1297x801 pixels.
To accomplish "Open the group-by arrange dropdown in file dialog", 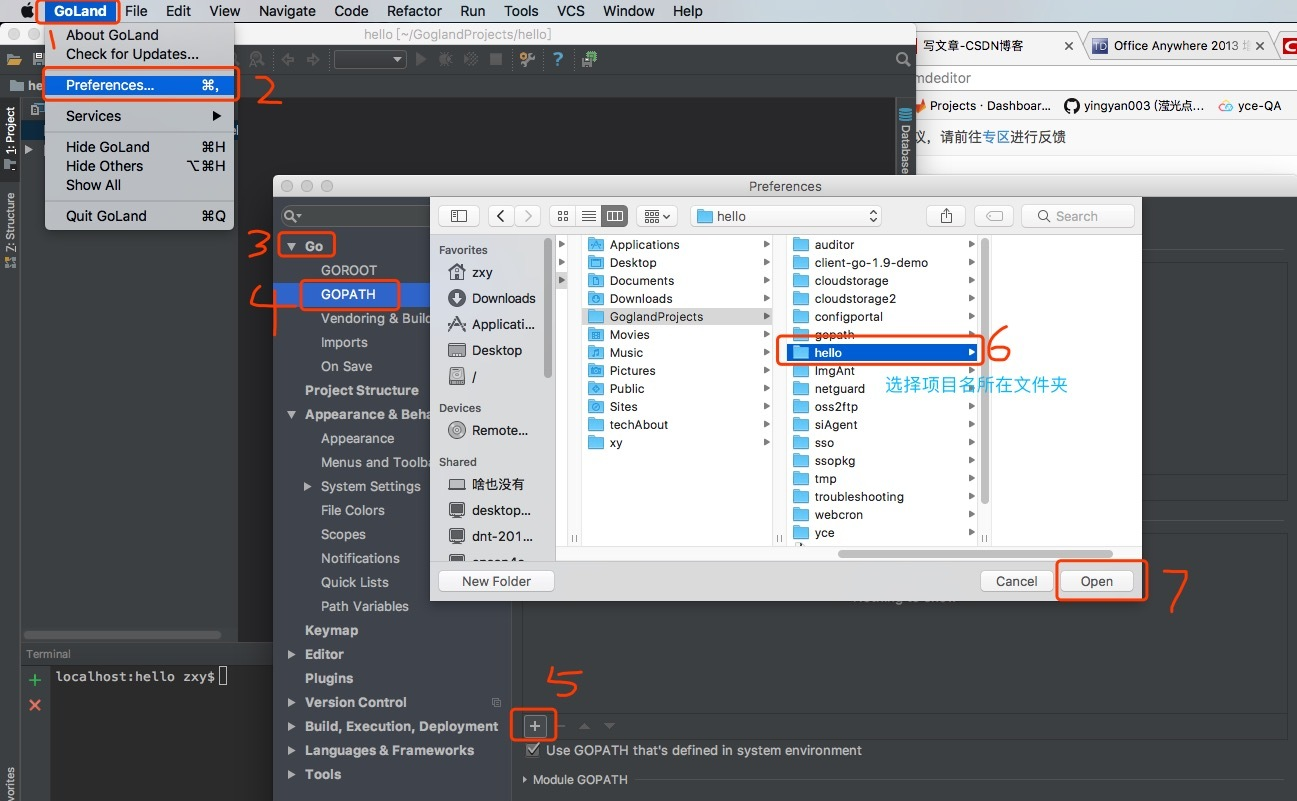I will pos(657,216).
